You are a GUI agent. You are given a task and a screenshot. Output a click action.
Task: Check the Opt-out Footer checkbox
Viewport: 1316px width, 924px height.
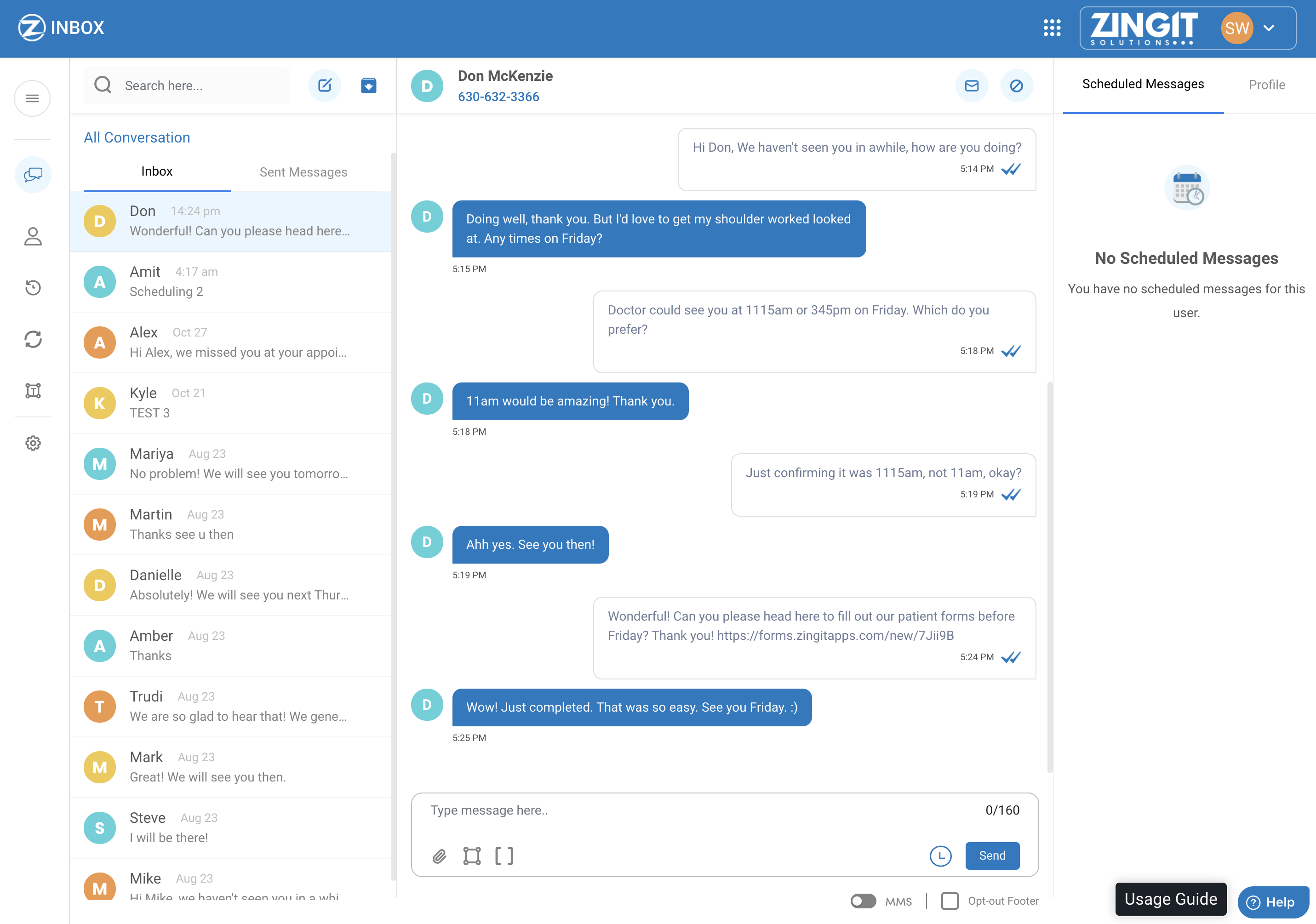[x=950, y=901]
